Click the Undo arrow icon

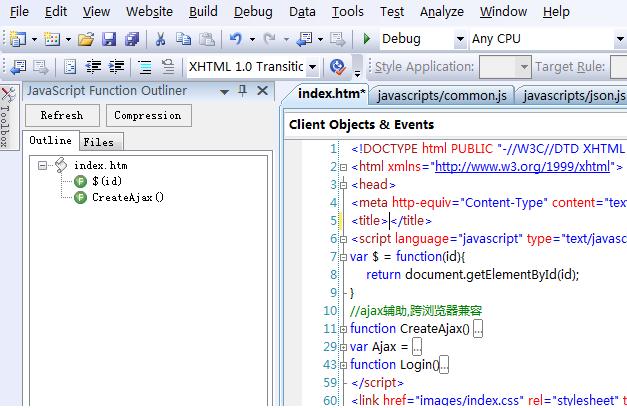pos(235,39)
